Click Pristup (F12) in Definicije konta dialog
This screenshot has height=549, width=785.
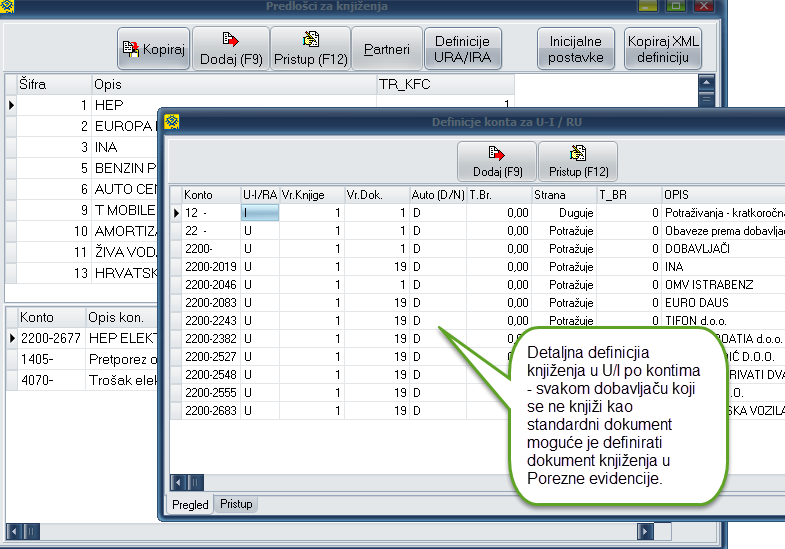pyautogui.click(x=578, y=161)
